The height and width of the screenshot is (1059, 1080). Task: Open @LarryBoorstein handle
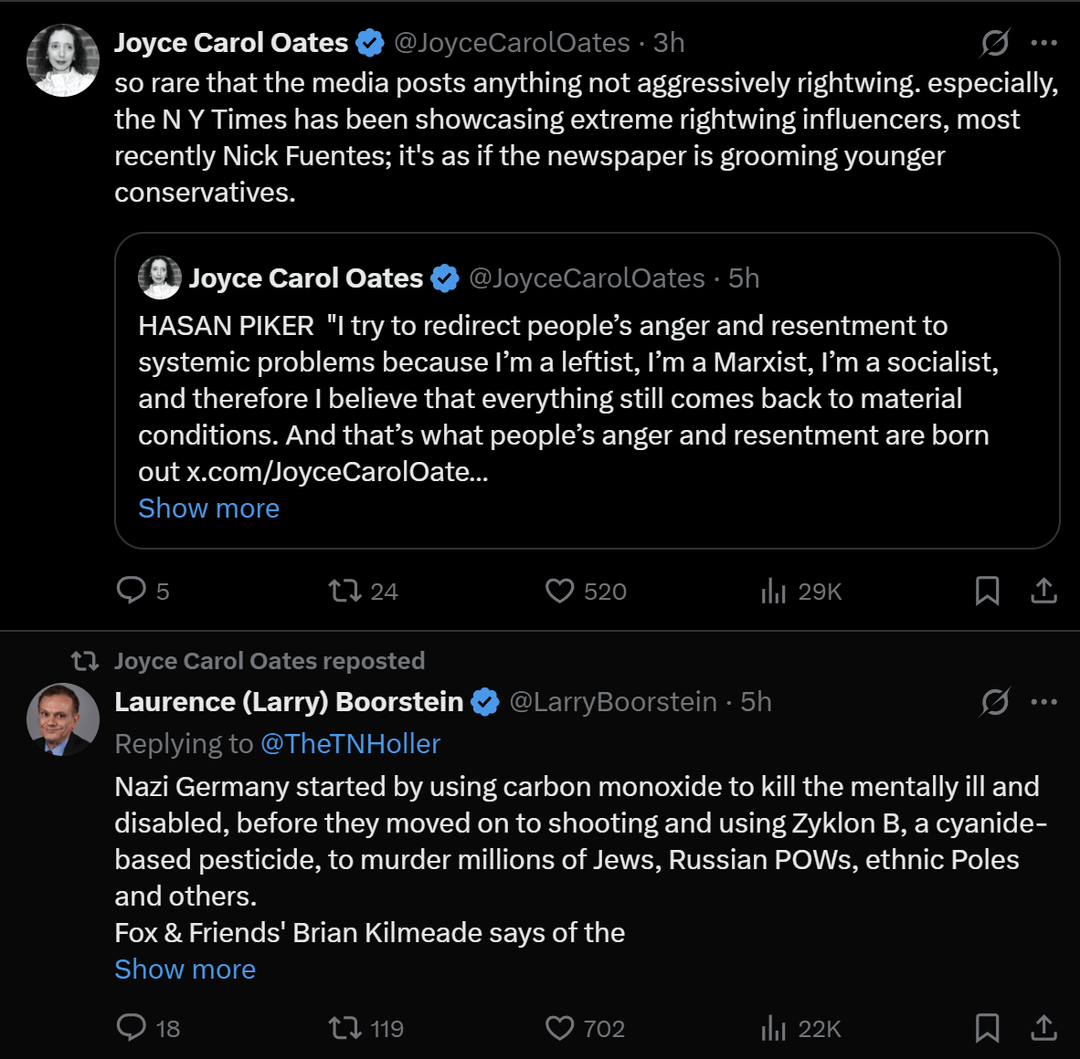pyautogui.click(x=613, y=702)
